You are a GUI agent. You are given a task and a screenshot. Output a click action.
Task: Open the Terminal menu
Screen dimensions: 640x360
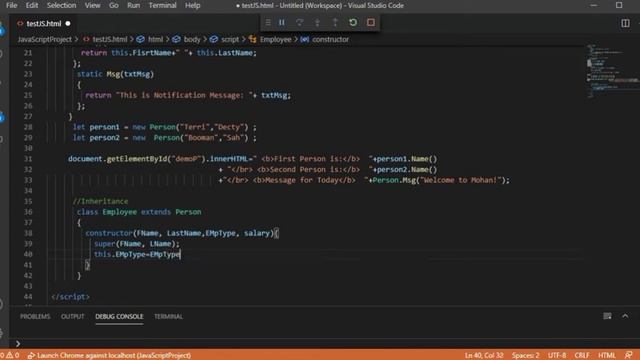coord(162,5)
